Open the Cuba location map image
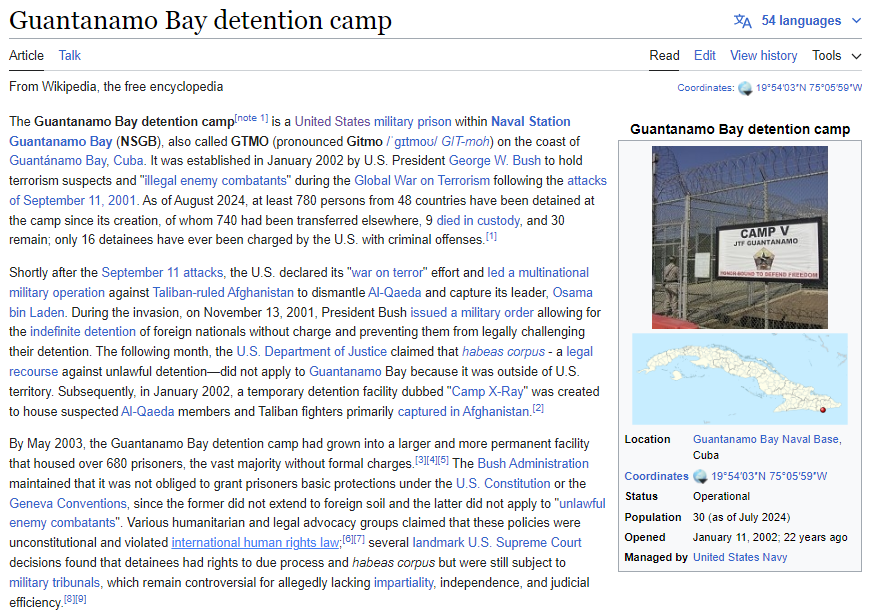The width and height of the screenshot is (872, 616). 740,379
